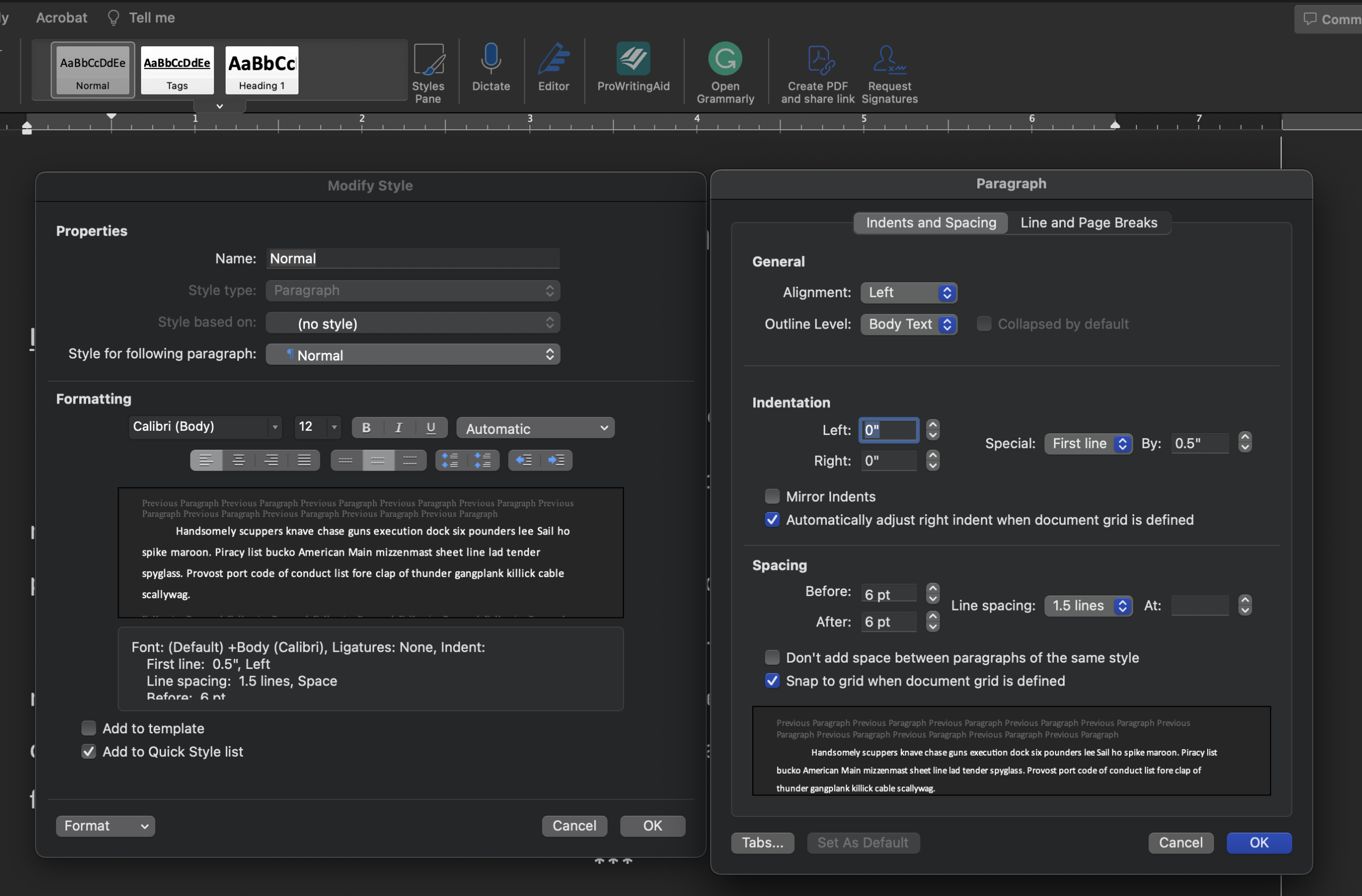Expand the Format menu button
This screenshot has width=1362, height=896.
[x=105, y=826]
